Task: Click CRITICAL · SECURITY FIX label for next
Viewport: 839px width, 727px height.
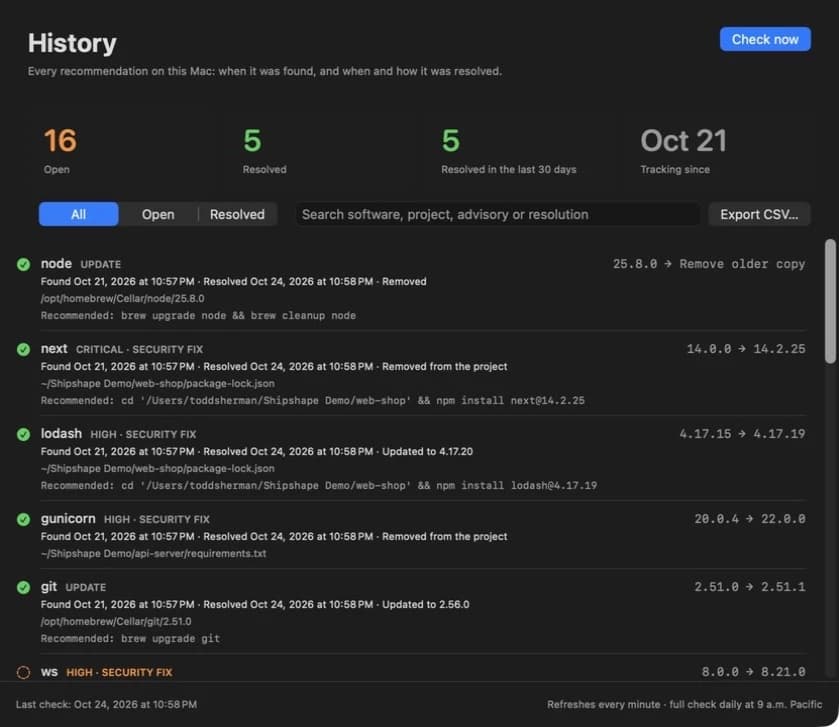Action: pyautogui.click(x=139, y=349)
